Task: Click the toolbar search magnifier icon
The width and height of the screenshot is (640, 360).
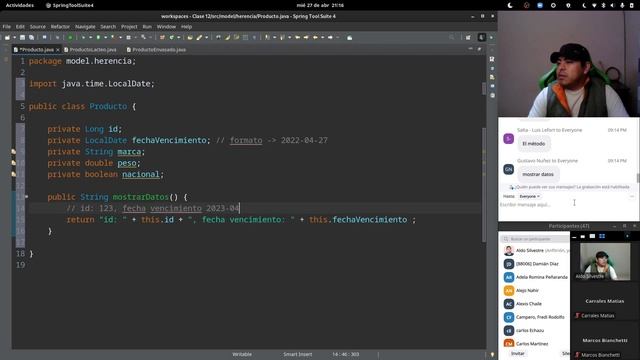Action: pyautogui.click(x=451, y=38)
